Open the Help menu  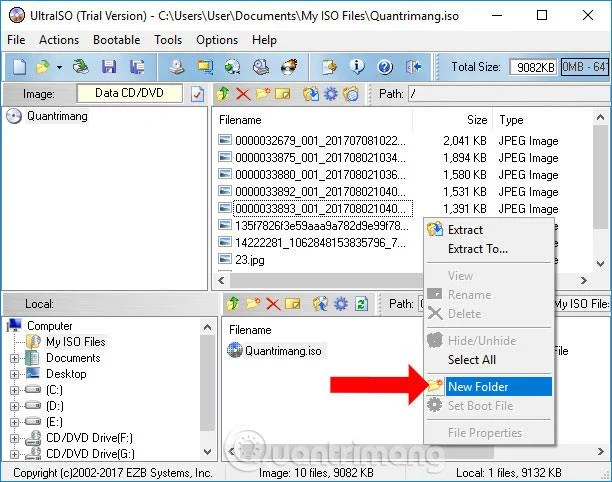264,40
